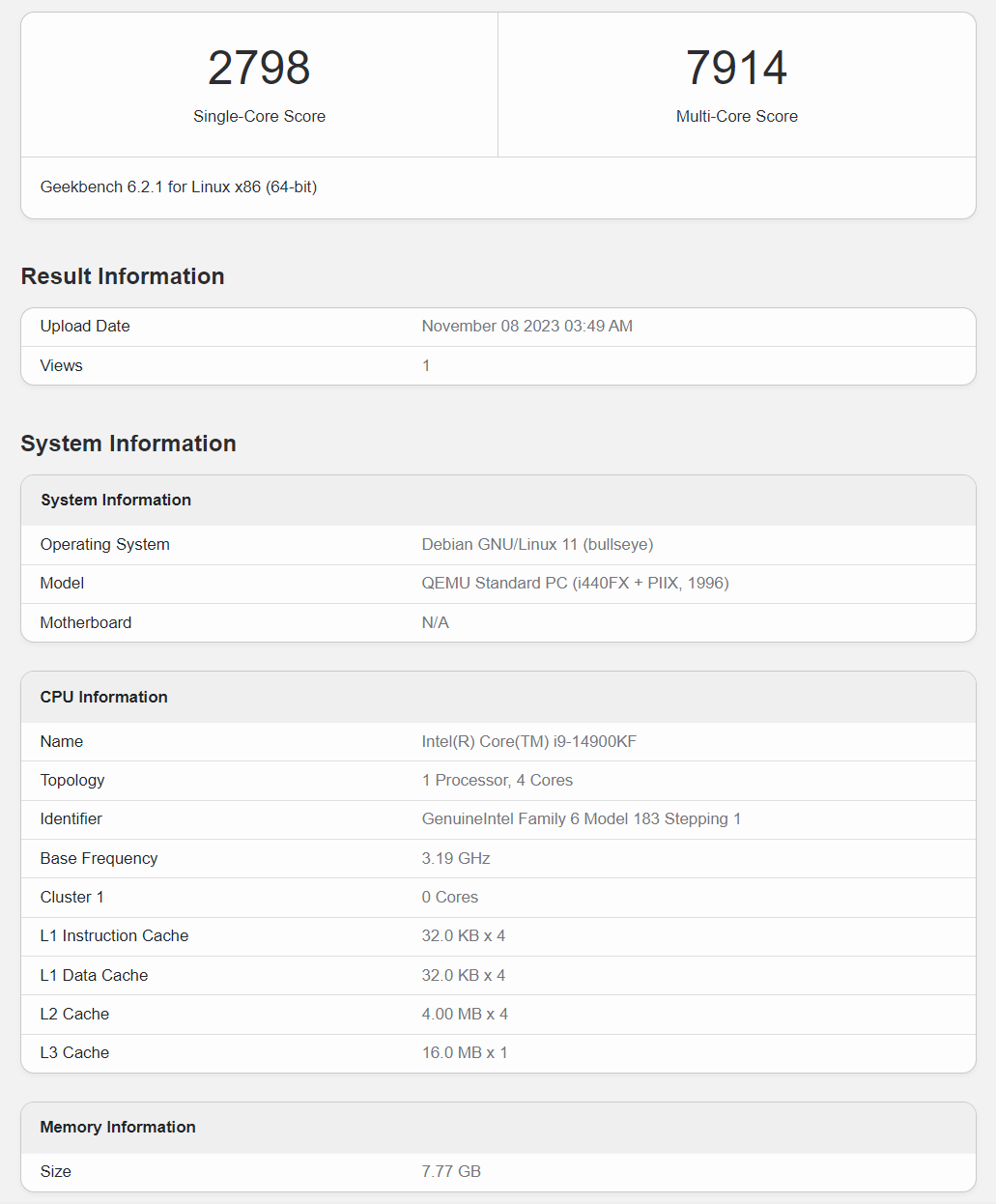Click the 'CPU Information' table header
The height and width of the screenshot is (1204, 996).
click(104, 697)
